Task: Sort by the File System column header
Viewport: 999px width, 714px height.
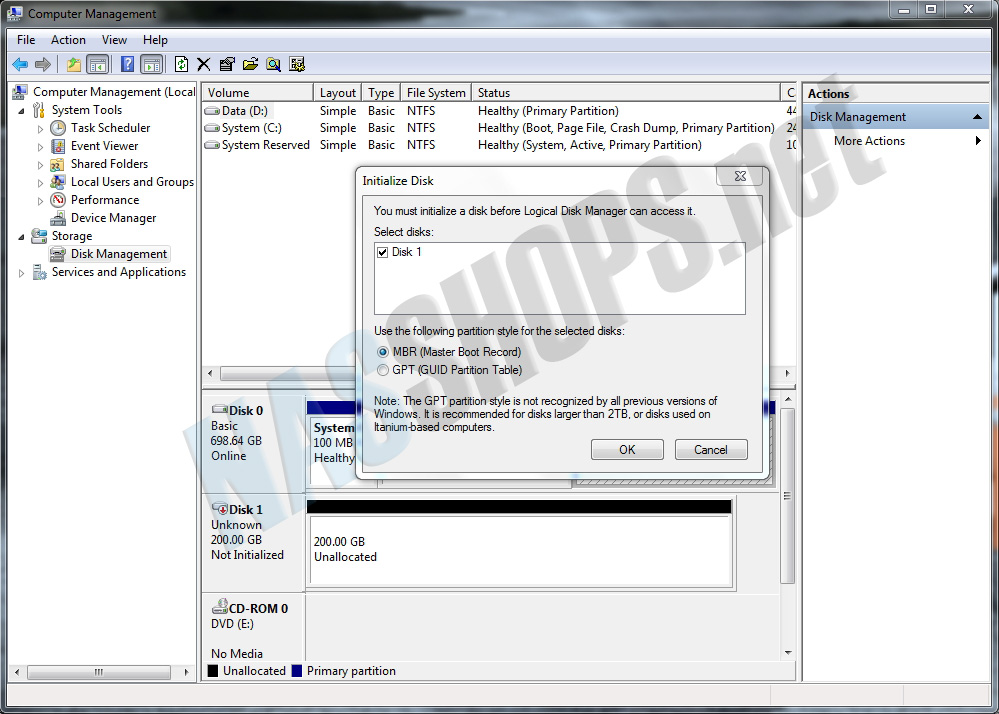Action: (436, 92)
